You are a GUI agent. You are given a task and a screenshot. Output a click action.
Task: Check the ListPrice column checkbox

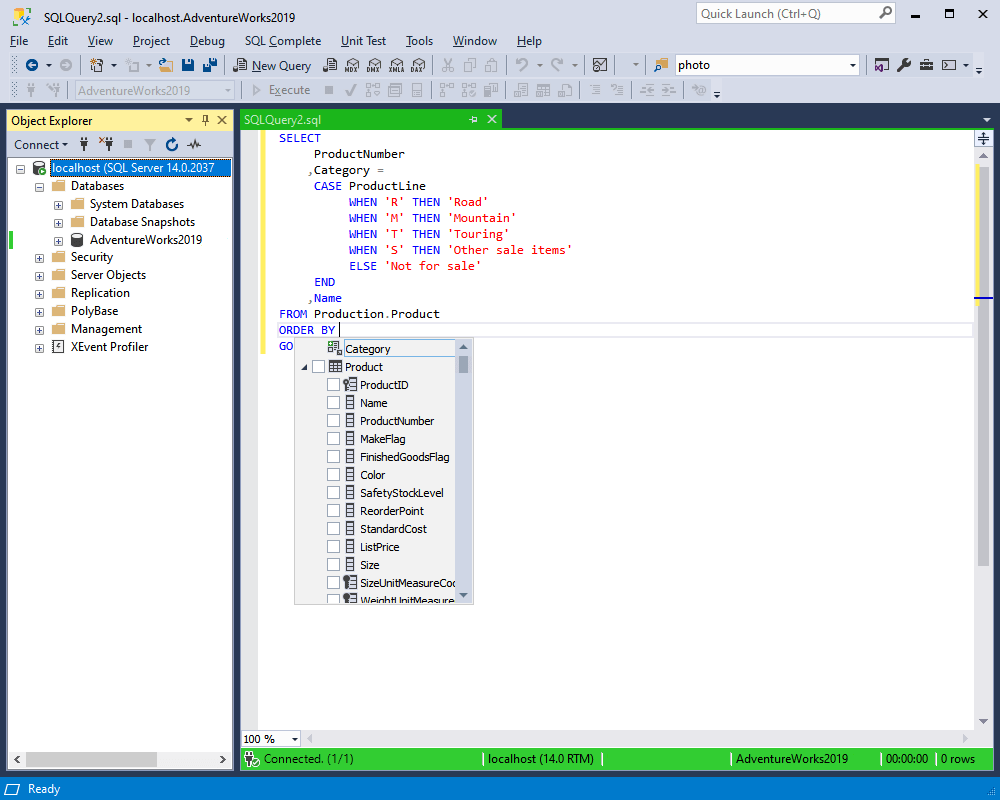pyautogui.click(x=333, y=547)
